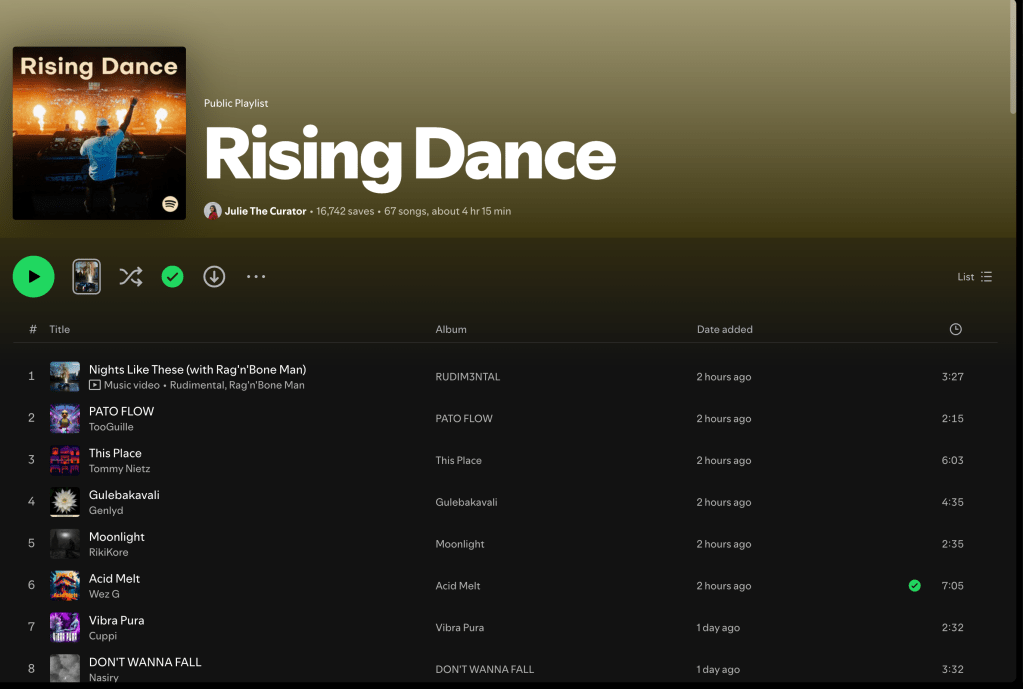Open the playlist preview thumbnail button
1023x689 pixels.
[x=86, y=277]
